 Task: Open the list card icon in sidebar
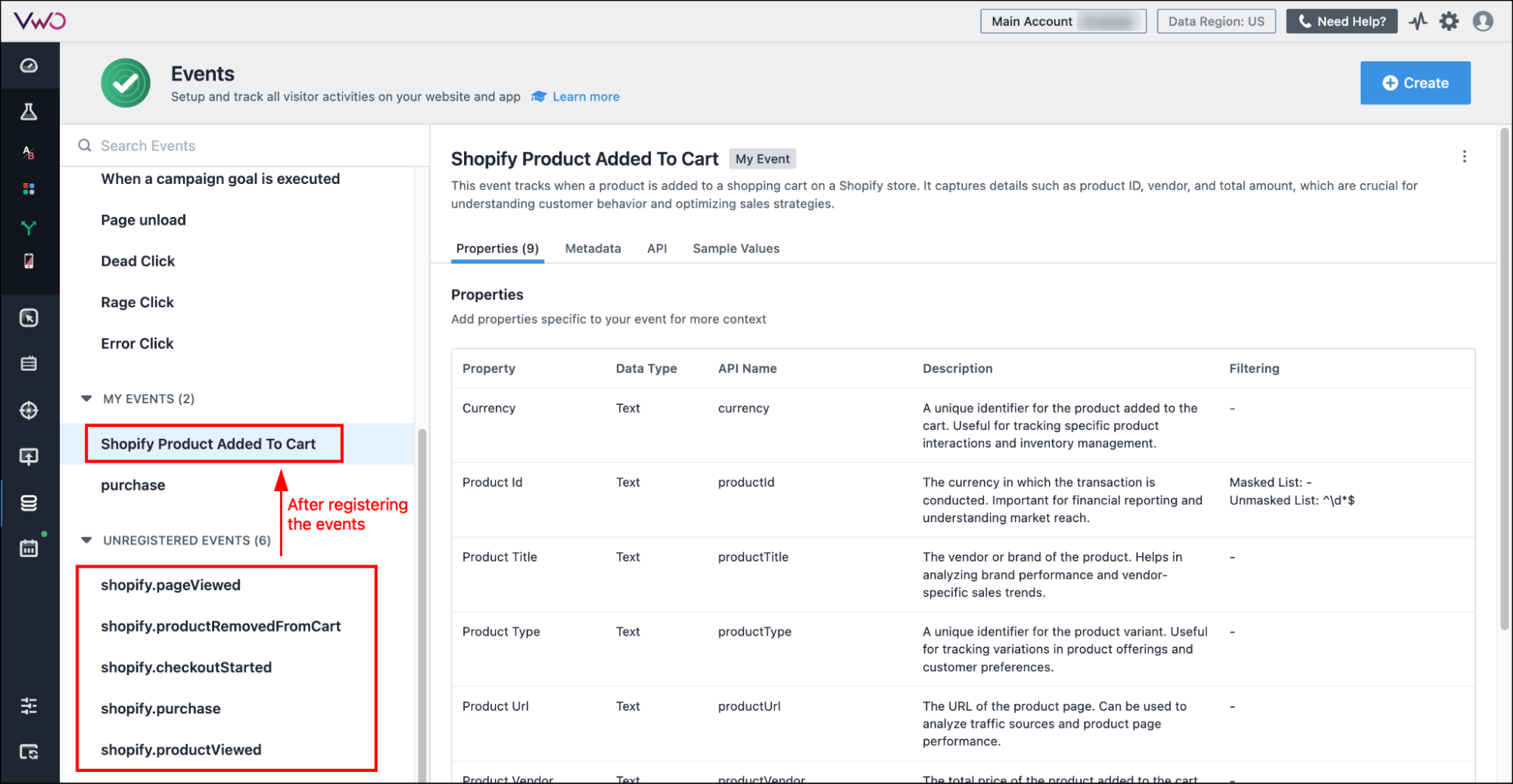[x=29, y=364]
